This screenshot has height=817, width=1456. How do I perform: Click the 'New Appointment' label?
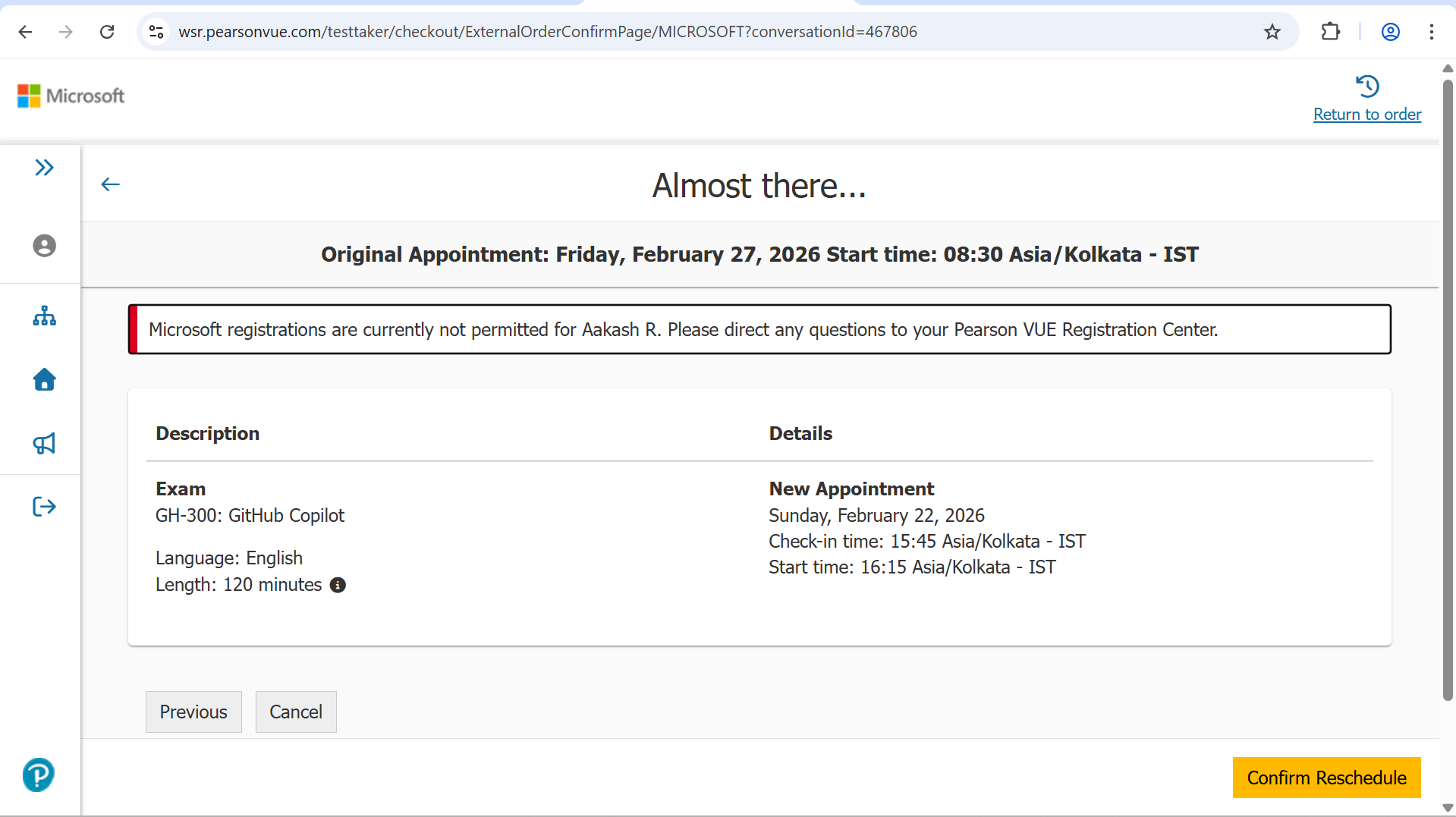(851, 489)
